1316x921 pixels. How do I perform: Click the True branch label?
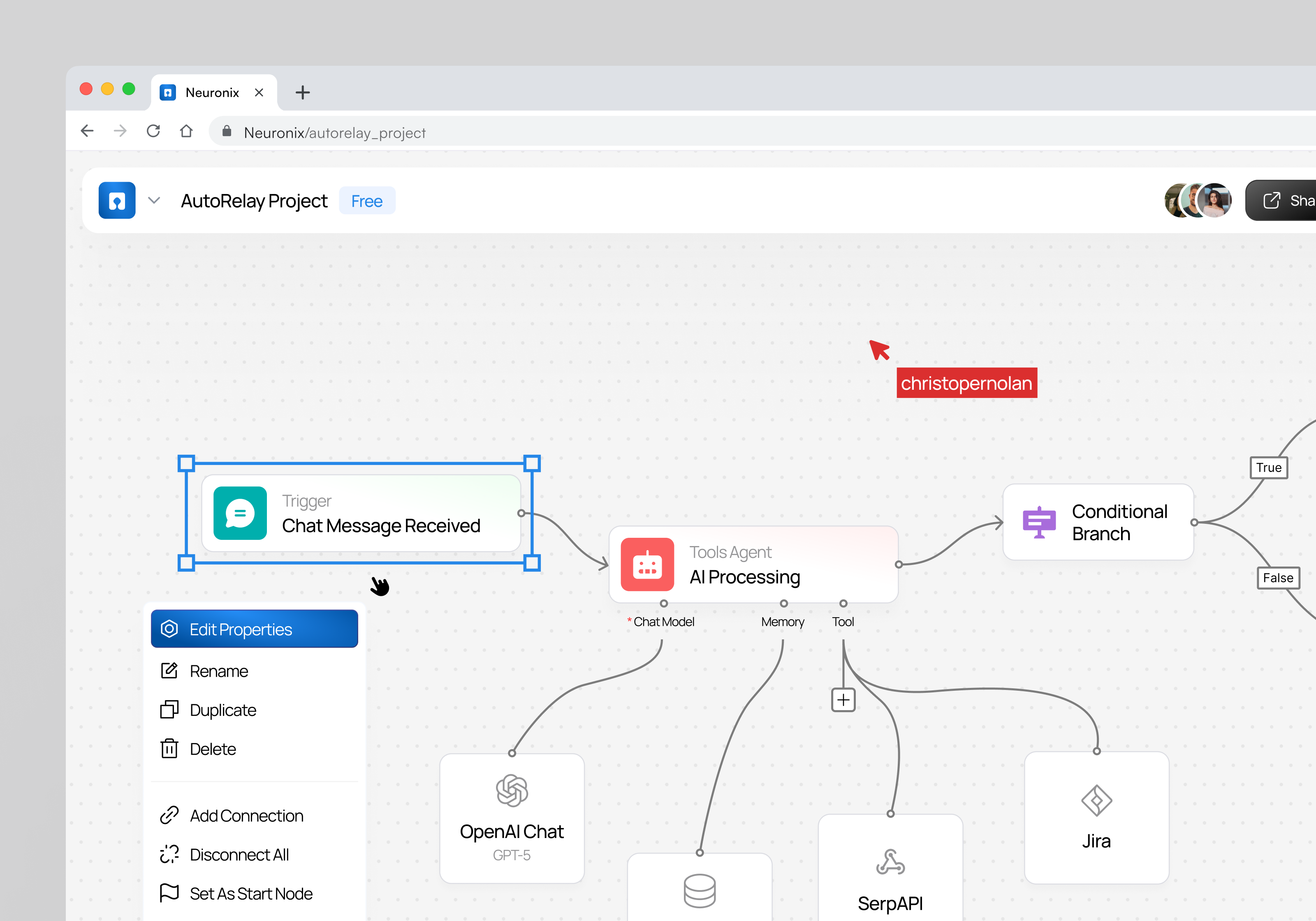pyautogui.click(x=1268, y=467)
